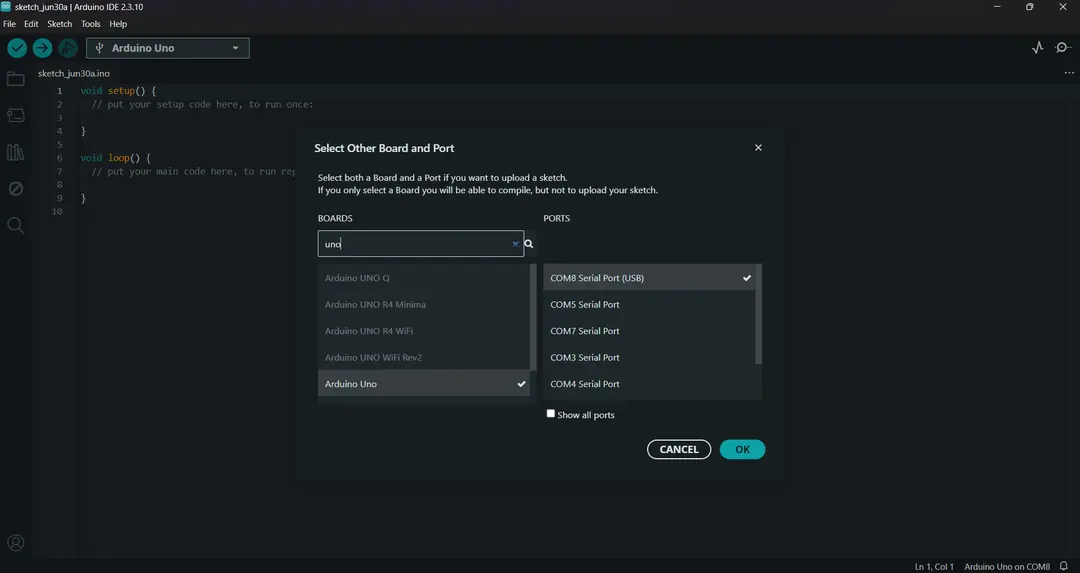1080x573 pixels.
Task: Click Ln 1, Col 1 in status bar
Action: click(934, 566)
